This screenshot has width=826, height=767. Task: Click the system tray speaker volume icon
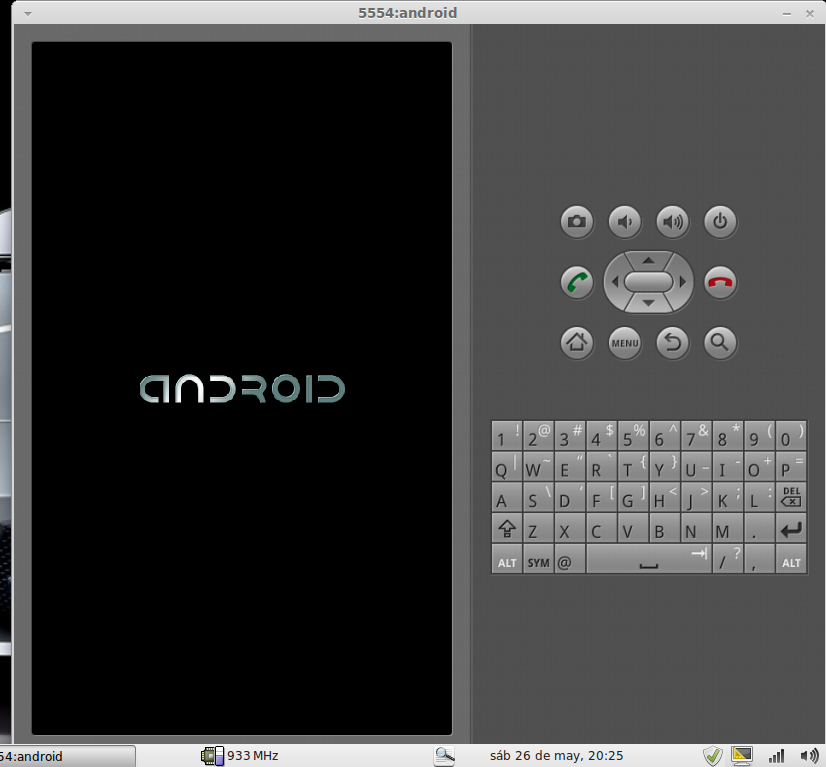809,756
